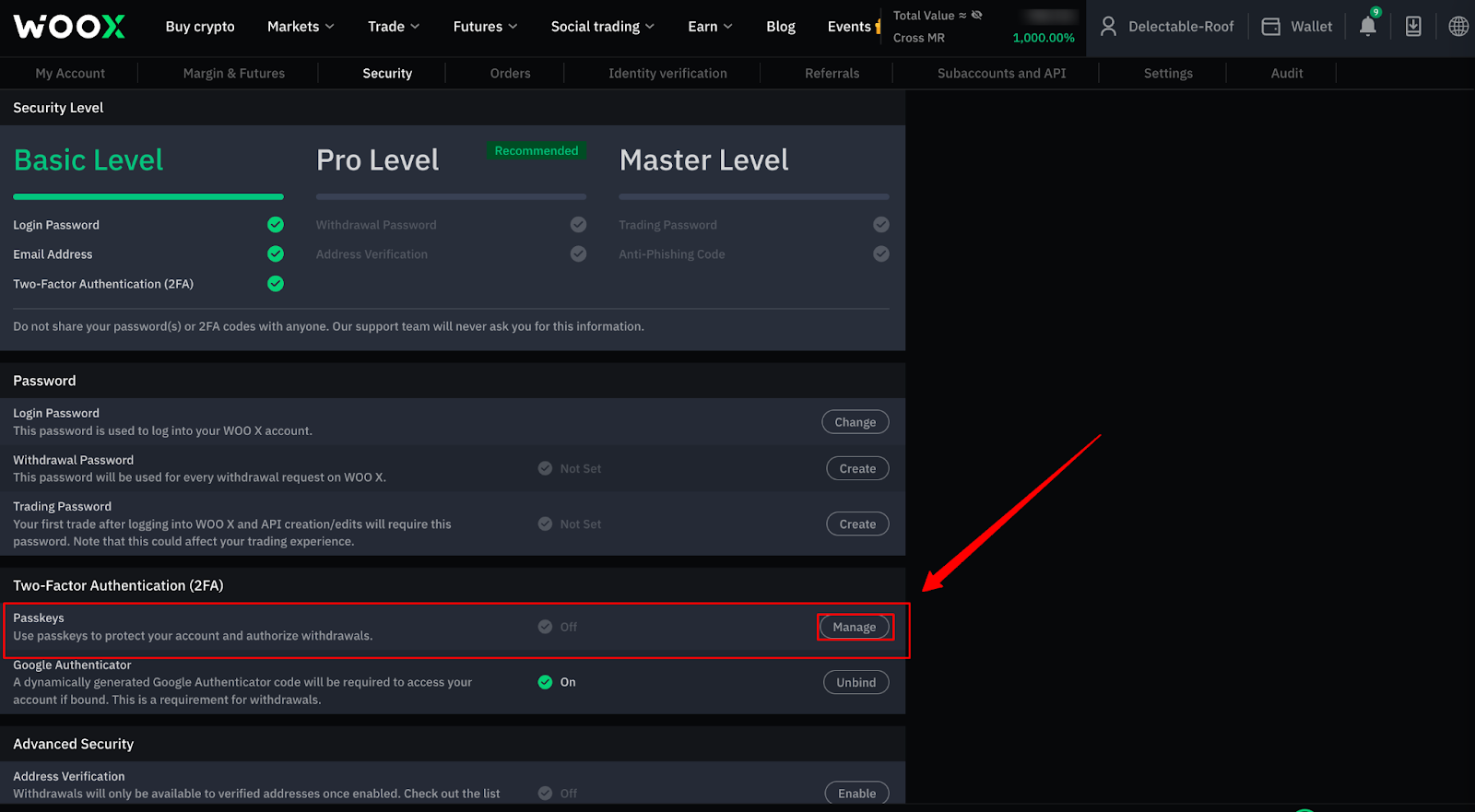Open the Referrals tab
Viewport: 1475px width, 812px height.
[x=832, y=73]
